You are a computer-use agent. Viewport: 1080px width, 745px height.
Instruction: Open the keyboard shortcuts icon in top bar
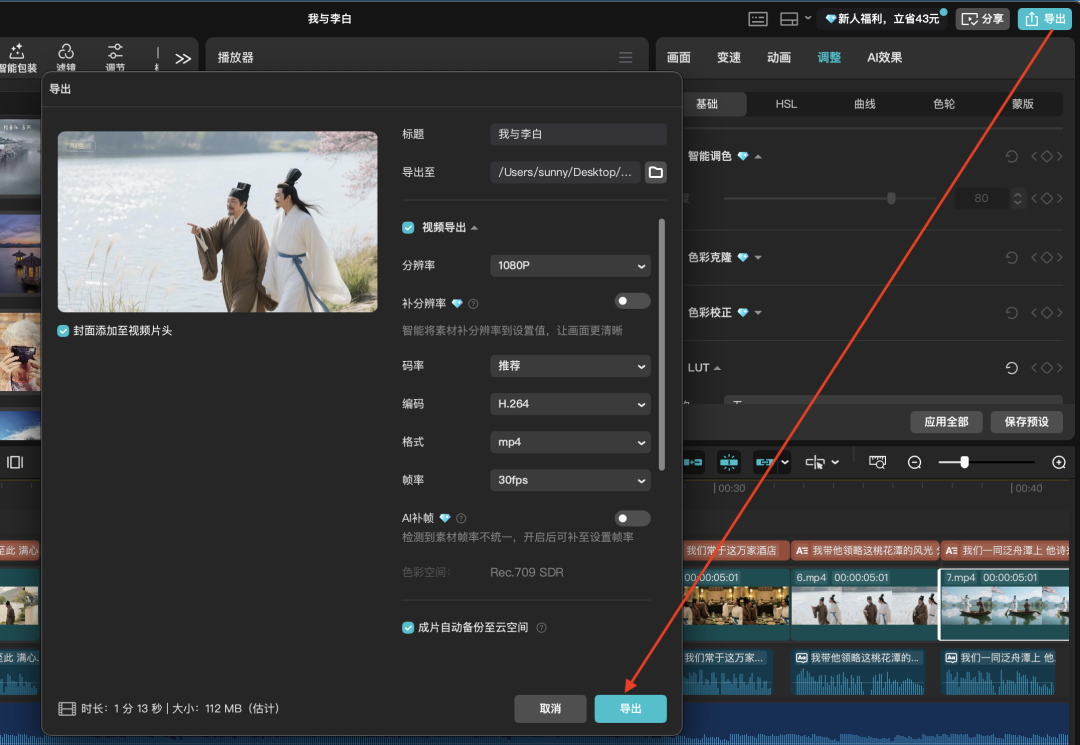click(x=758, y=19)
